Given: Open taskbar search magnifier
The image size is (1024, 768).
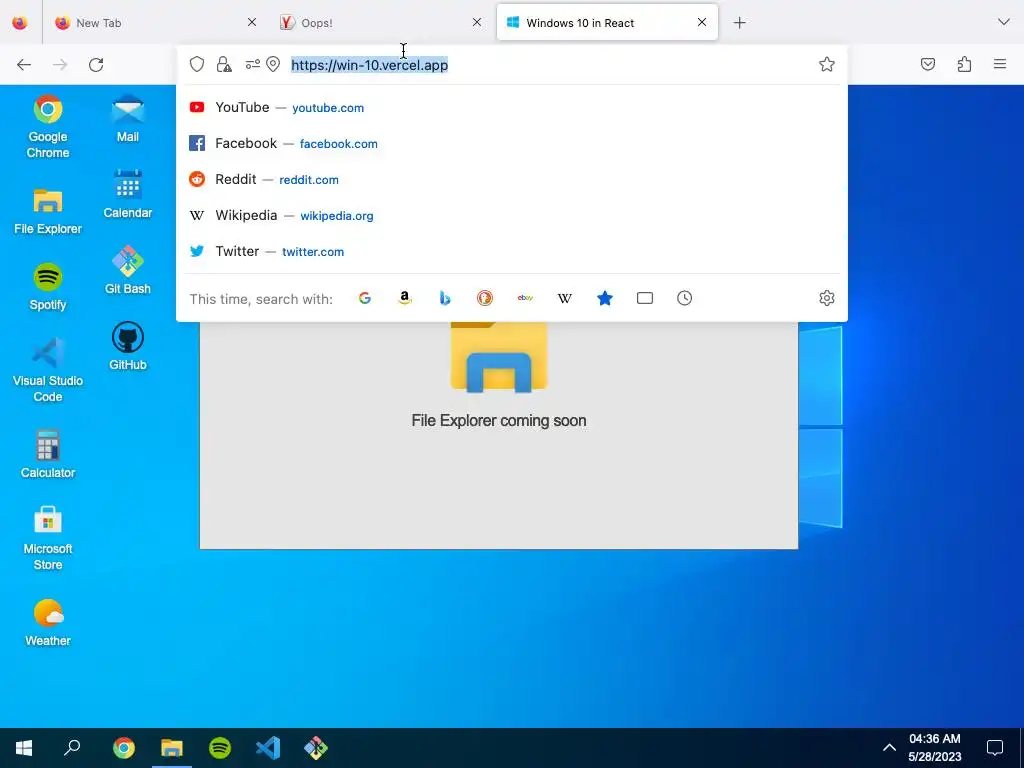Looking at the screenshot, I should pos(72,748).
